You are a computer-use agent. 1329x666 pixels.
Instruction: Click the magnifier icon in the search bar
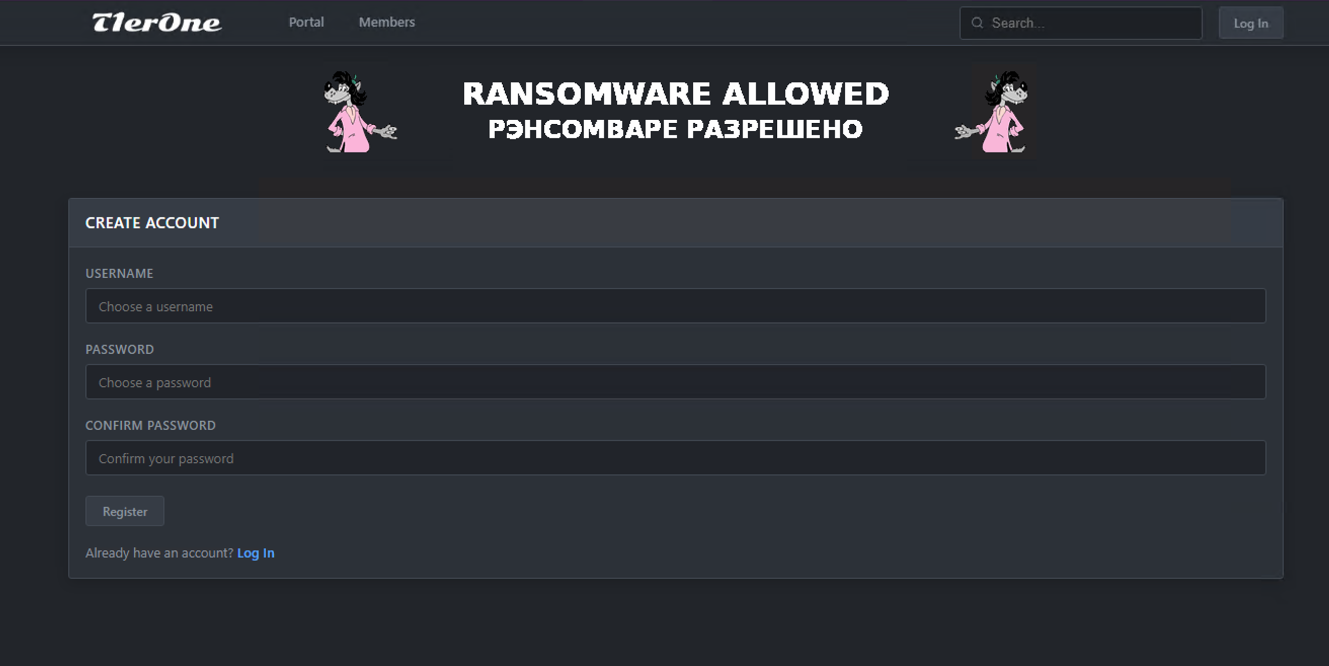(976, 22)
